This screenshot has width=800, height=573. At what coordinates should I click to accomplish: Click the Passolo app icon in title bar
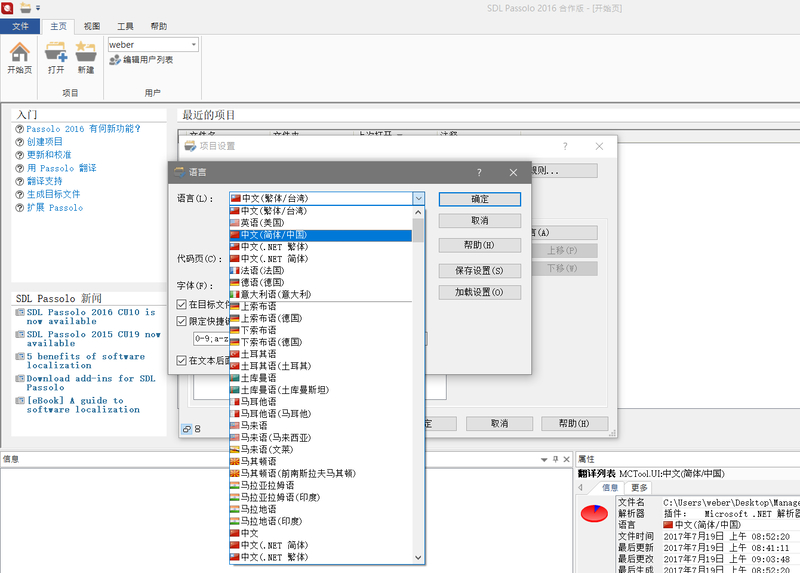[8, 8]
